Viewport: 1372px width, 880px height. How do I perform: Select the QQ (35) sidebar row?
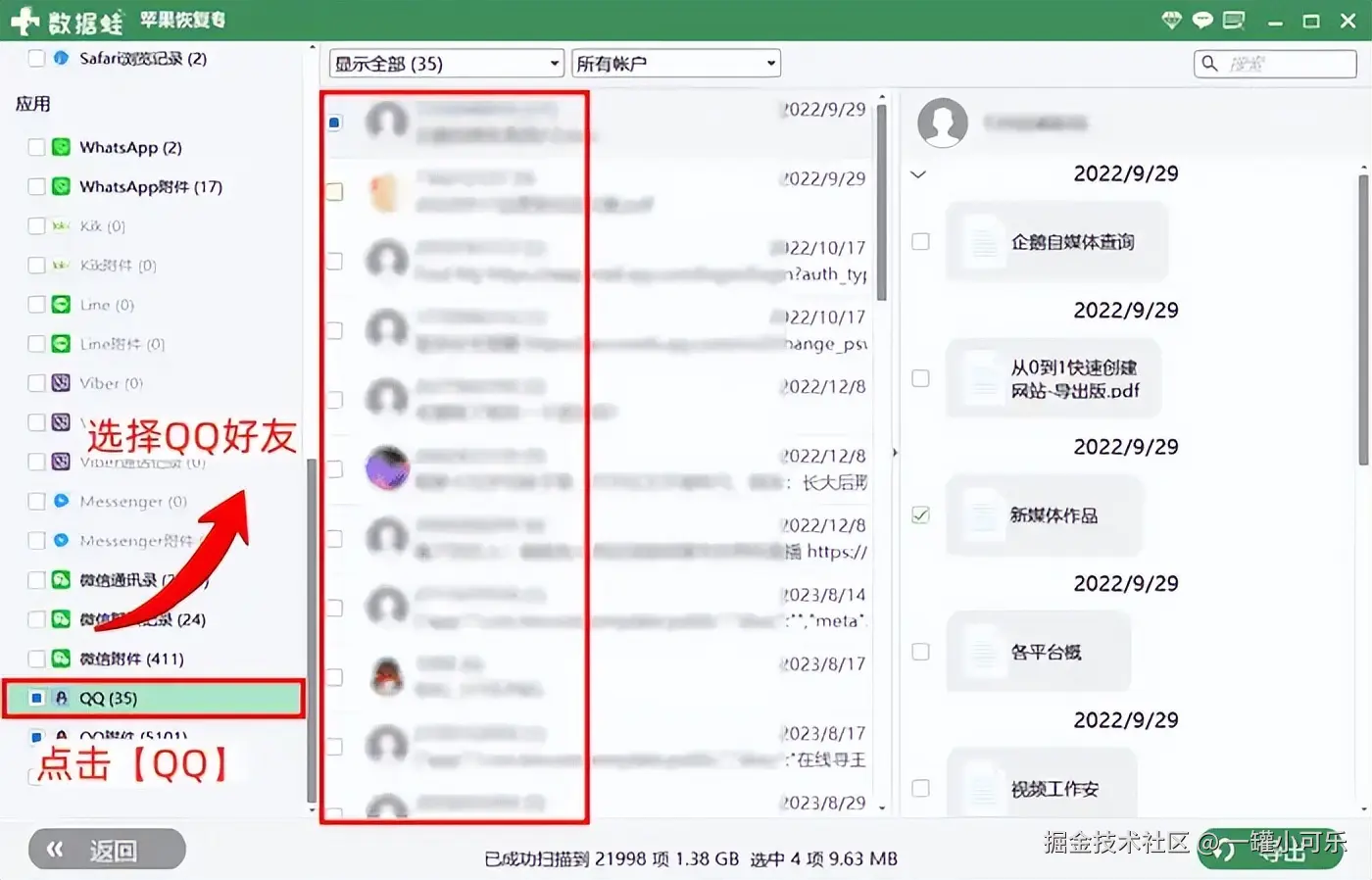154,698
